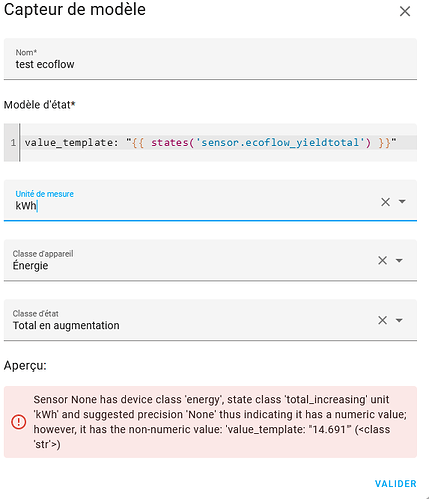Expand the Classe d'état dropdown arrow
Image resolution: width=429 pixels, height=499 pixels.
pos(399,320)
